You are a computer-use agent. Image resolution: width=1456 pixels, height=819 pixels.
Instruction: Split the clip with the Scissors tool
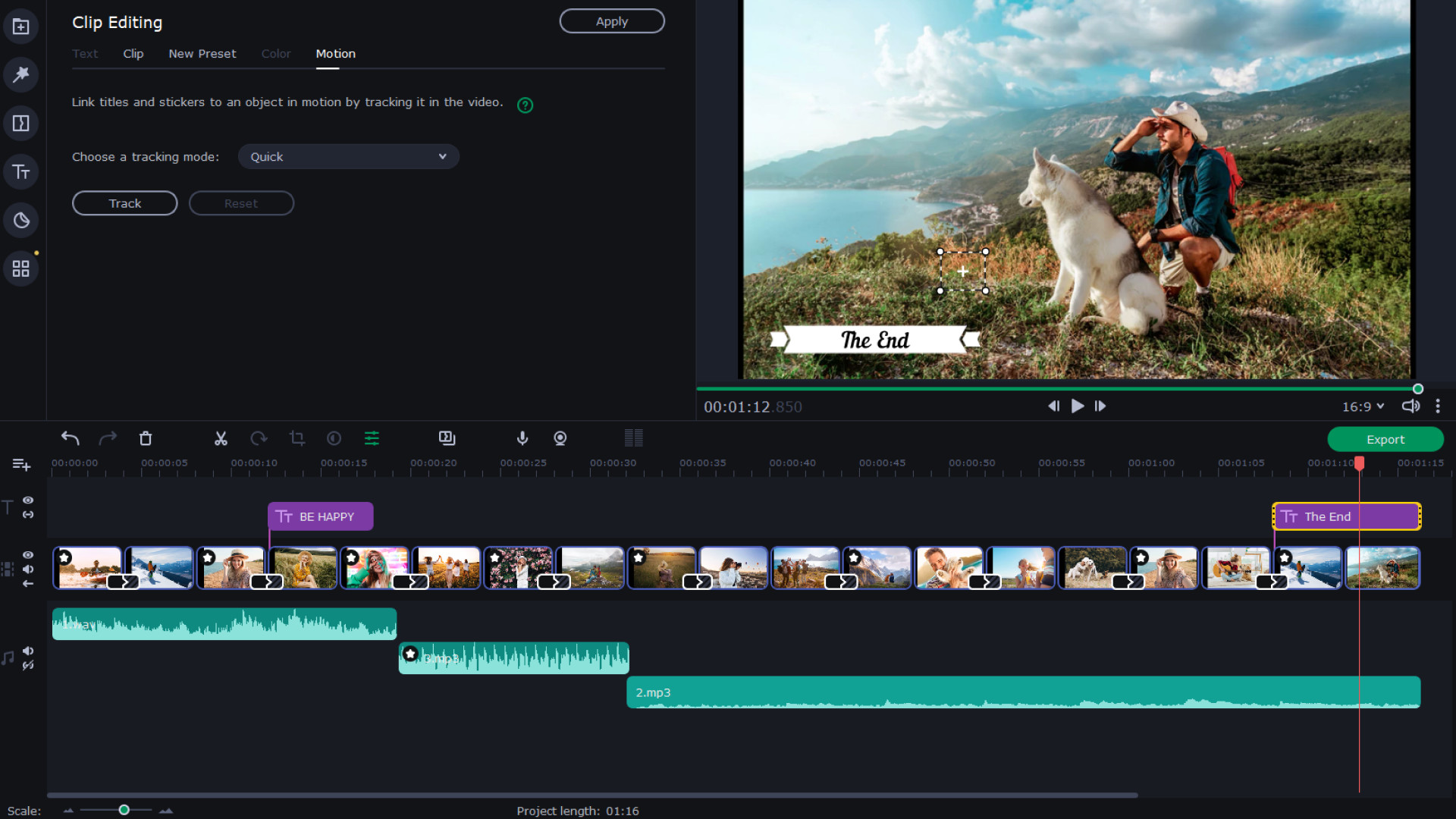coord(221,438)
